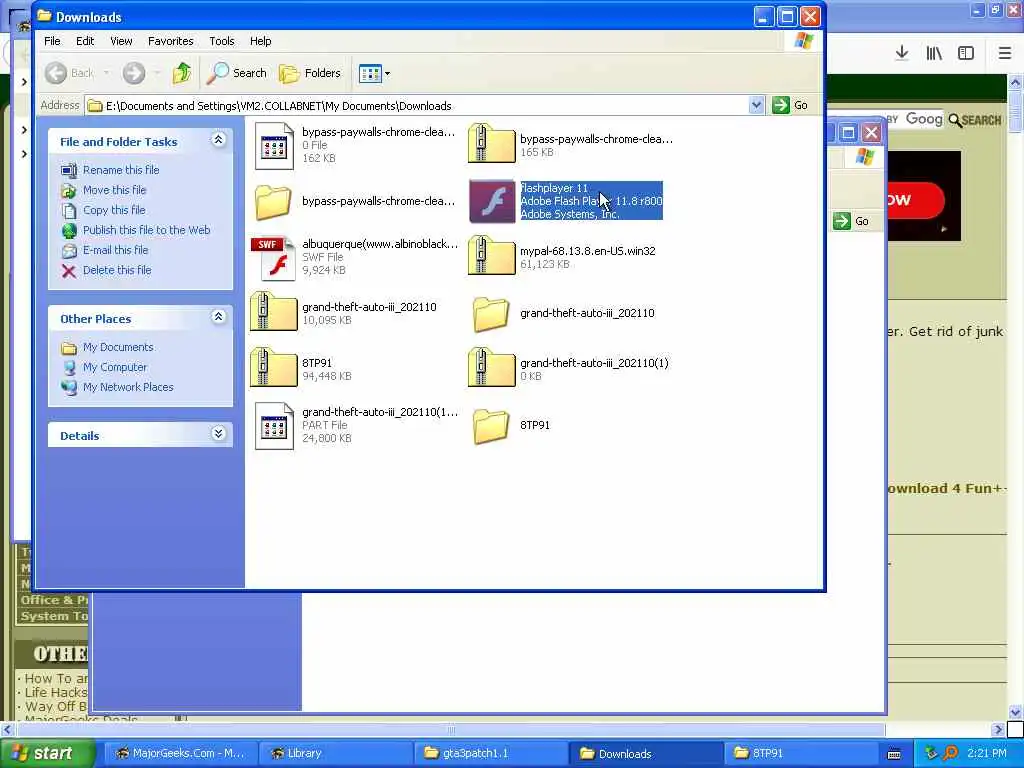Screen dimensions: 1024x768
Task: Open the Forward history dropdown arrow
Action: (157, 73)
